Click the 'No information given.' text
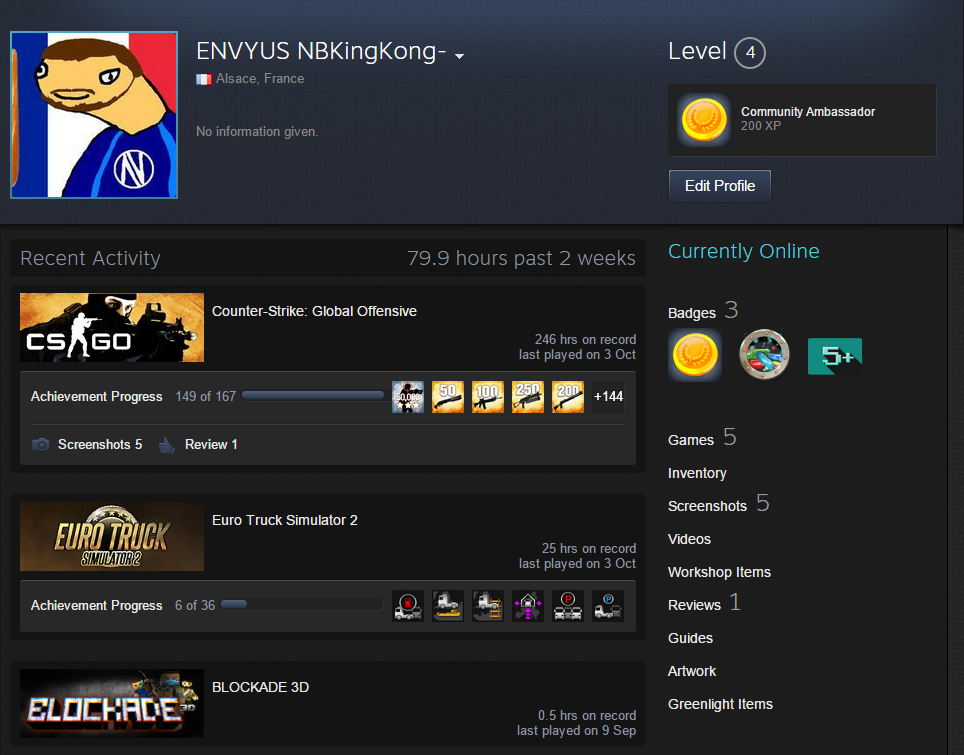 point(257,132)
